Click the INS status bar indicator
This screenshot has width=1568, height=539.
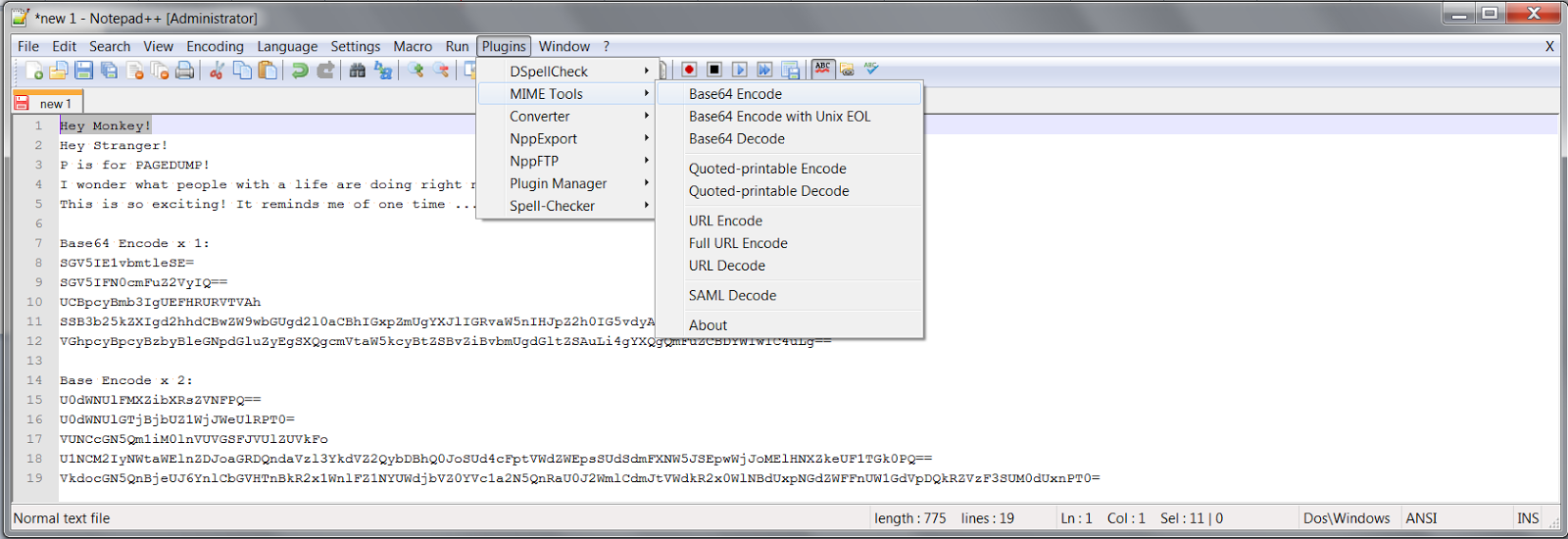point(1528,518)
